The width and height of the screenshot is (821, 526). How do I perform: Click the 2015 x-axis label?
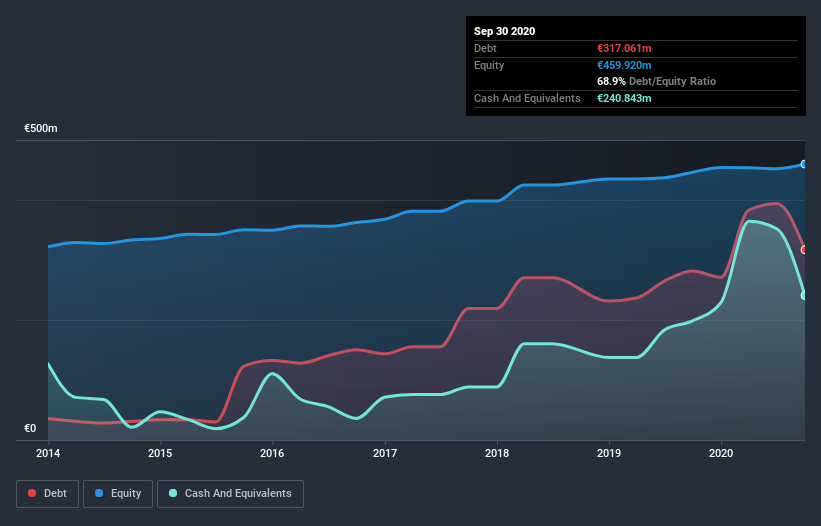point(160,453)
